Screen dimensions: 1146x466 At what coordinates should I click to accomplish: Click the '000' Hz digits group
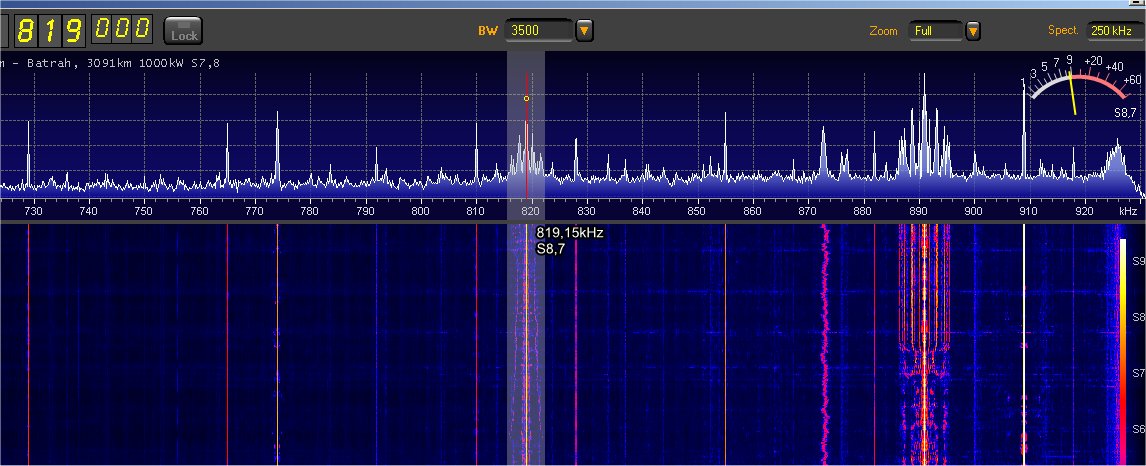click(123, 30)
